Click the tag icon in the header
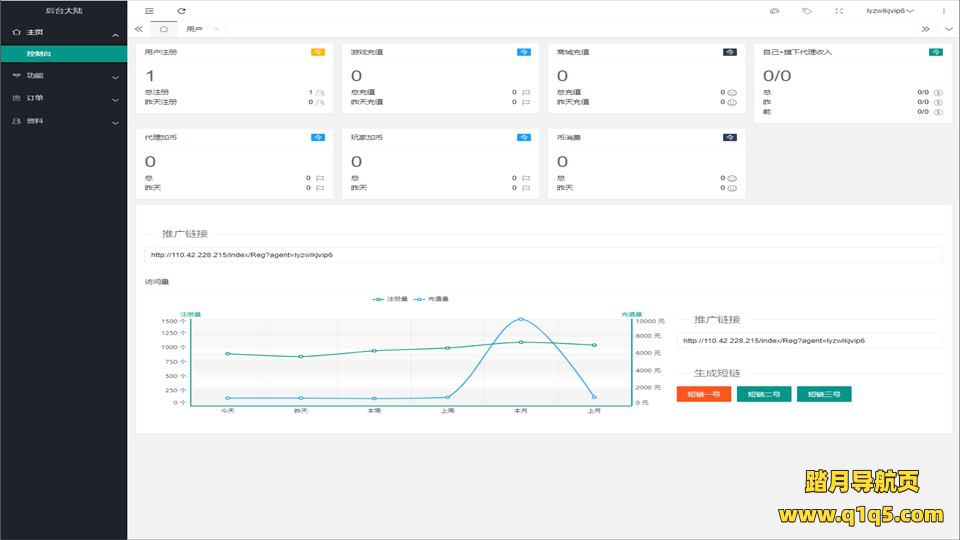The image size is (960, 540). (x=806, y=11)
